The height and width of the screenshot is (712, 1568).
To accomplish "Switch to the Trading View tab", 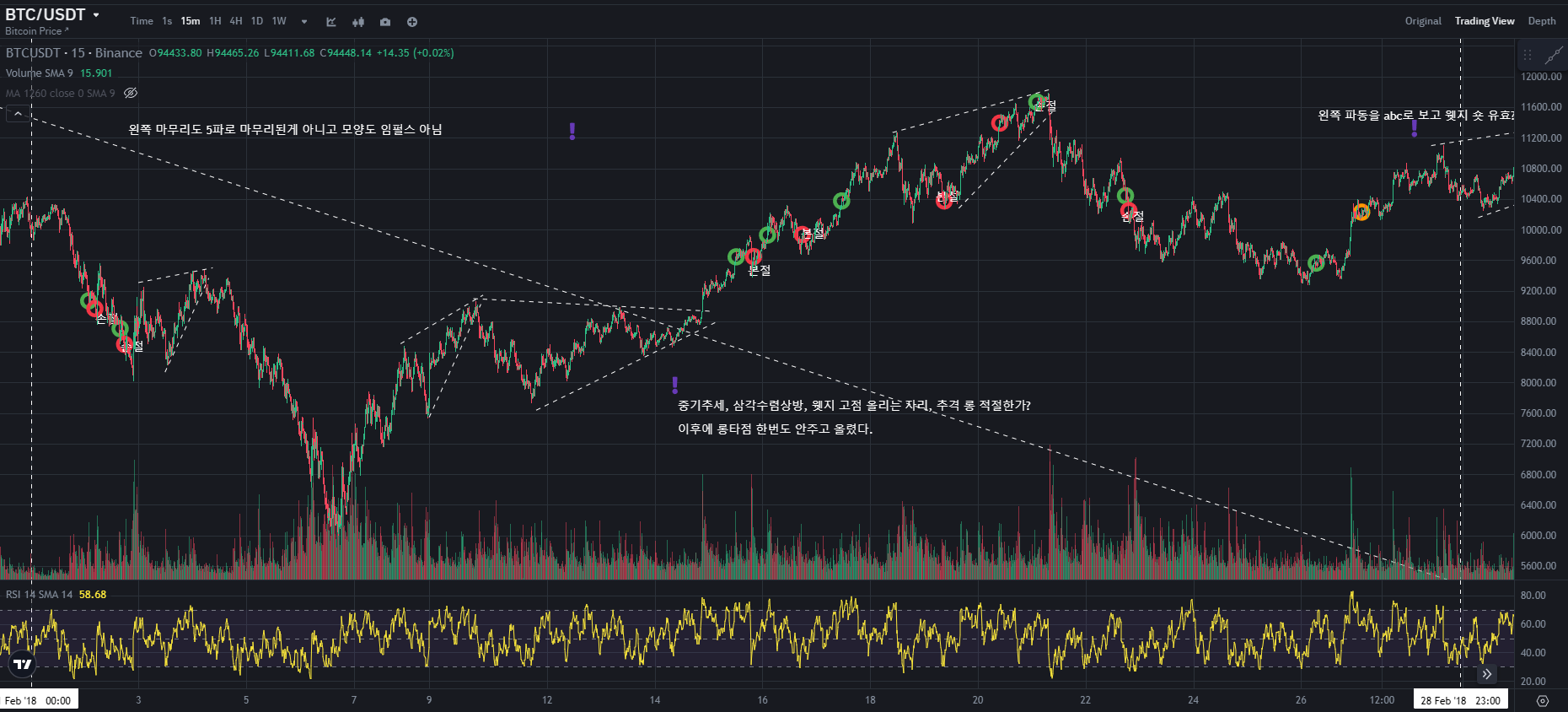I will coord(1485,21).
